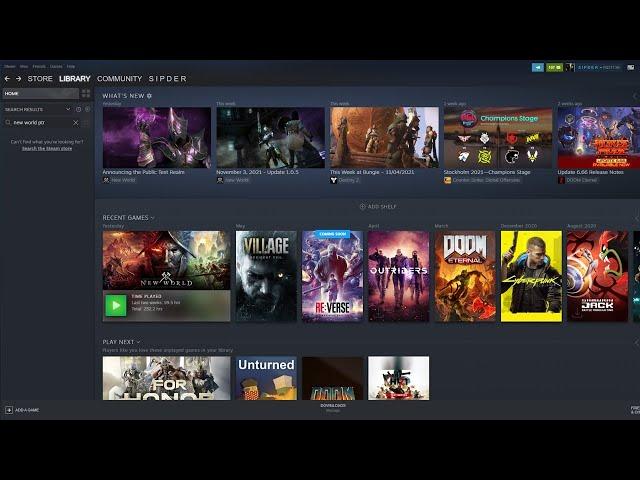Select the Outriders game cover
This screenshot has height=480, width=640.
tap(398, 276)
